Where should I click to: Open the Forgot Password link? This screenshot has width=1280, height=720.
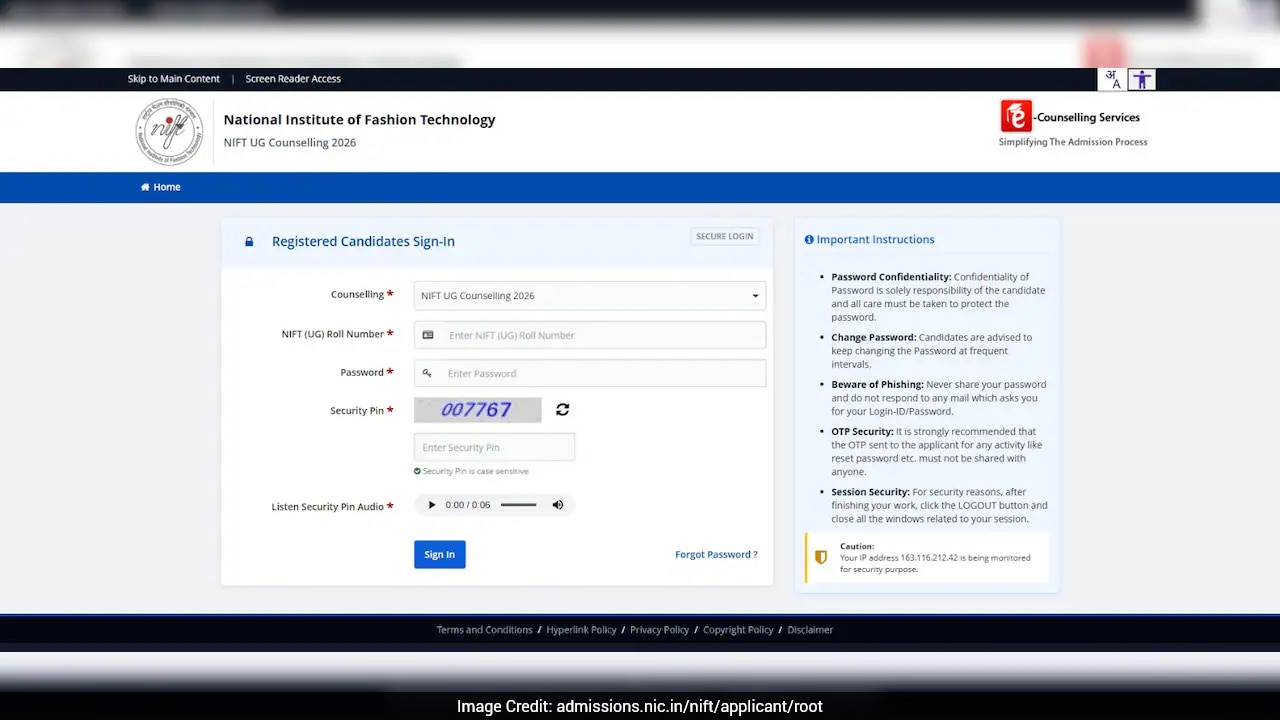716,555
